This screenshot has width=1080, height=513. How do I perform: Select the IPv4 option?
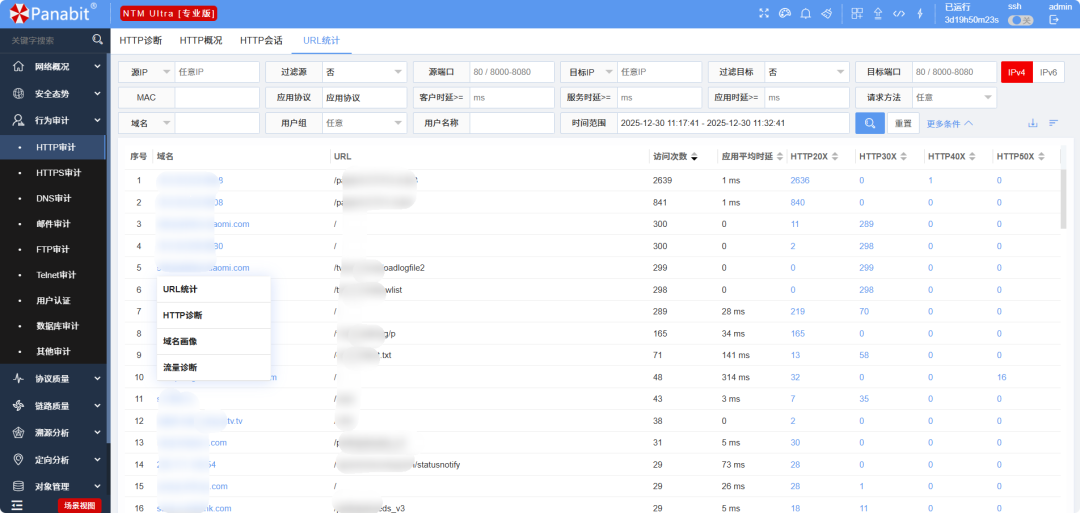1017,72
